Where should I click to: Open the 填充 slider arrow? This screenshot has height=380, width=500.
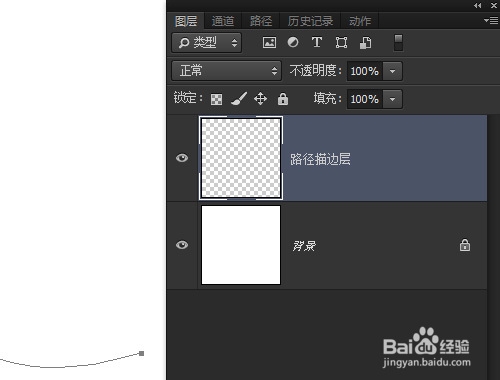pos(393,99)
